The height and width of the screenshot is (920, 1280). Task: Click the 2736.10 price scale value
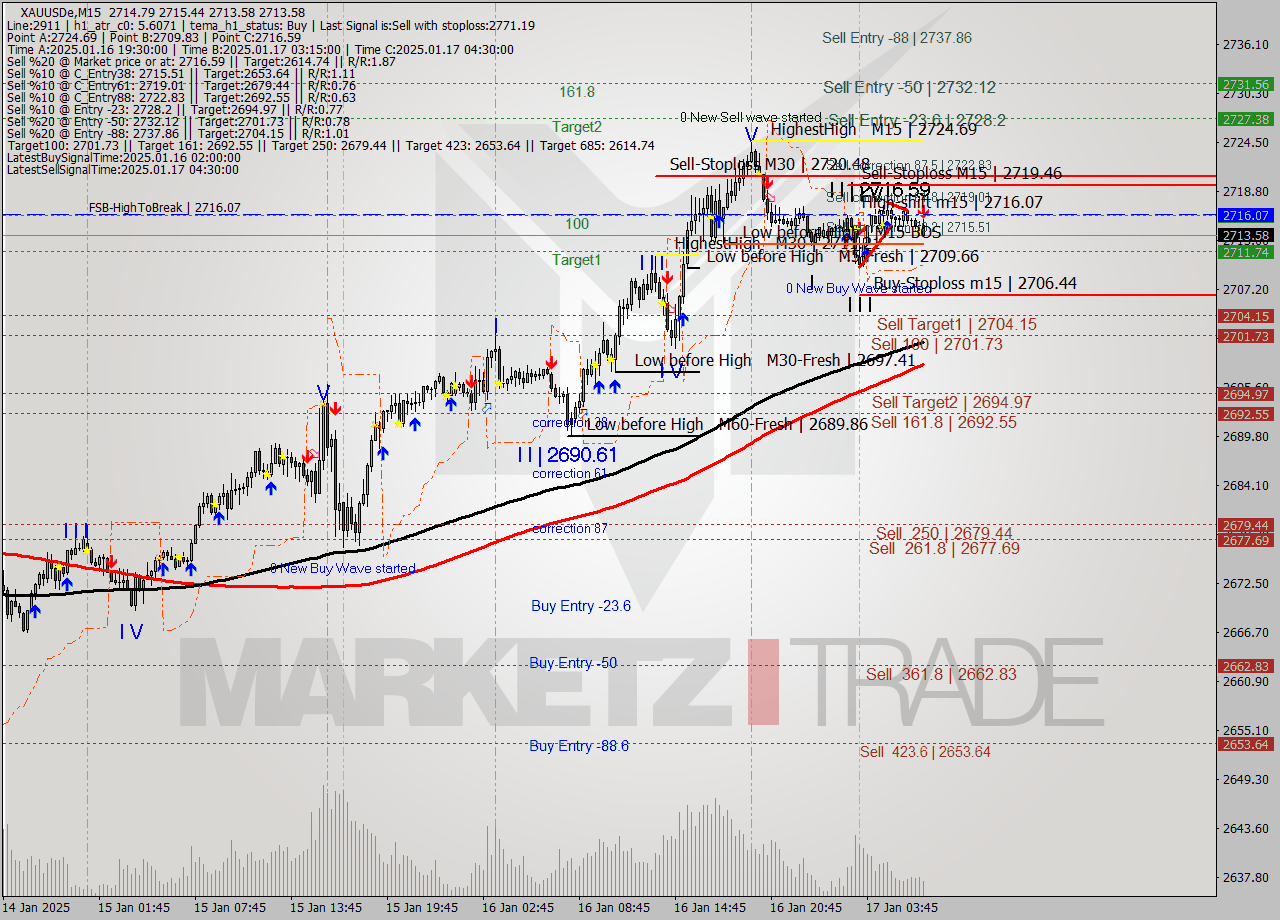pos(1246,44)
